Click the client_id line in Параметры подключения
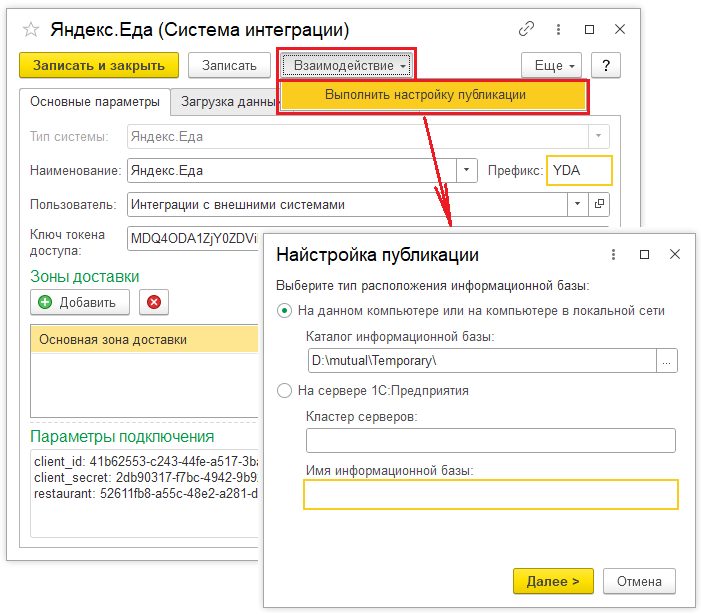The height and width of the screenshot is (614, 701). pyautogui.click(x=146, y=461)
